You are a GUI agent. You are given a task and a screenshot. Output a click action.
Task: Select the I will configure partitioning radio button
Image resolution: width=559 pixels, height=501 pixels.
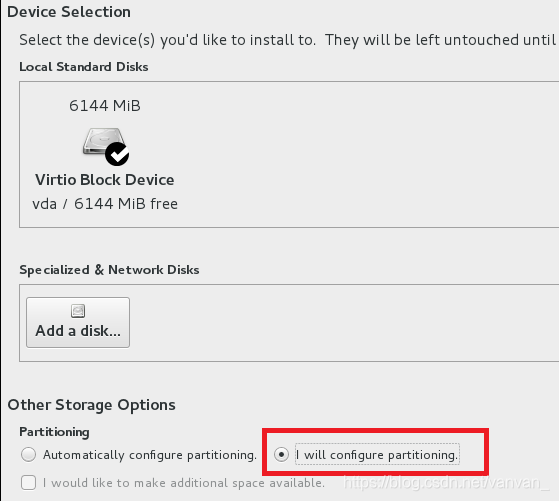[x=281, y=455]
